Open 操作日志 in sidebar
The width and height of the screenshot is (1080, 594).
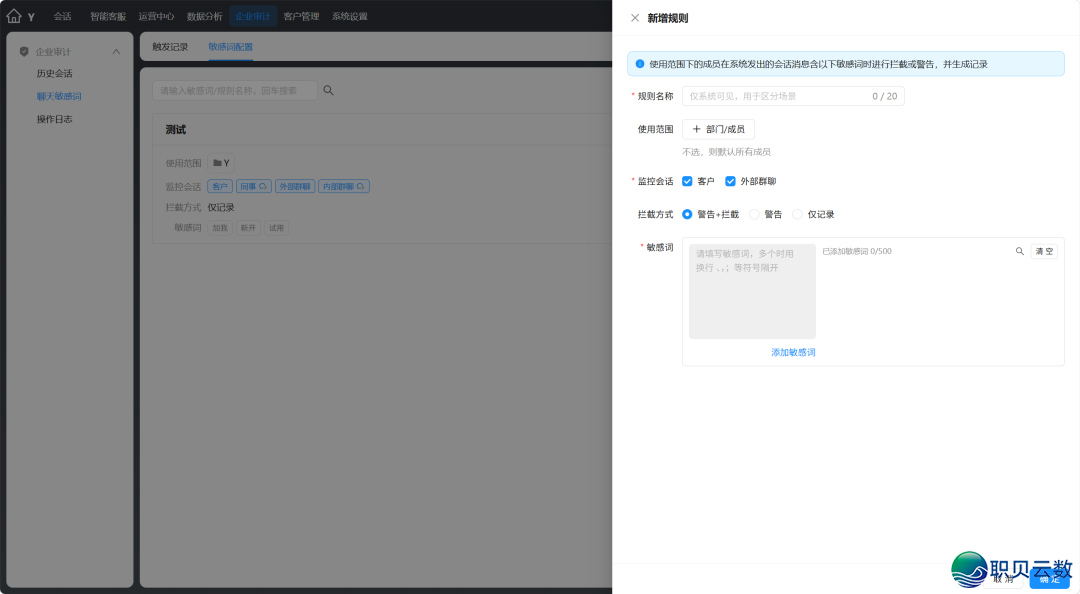point(54,119)
